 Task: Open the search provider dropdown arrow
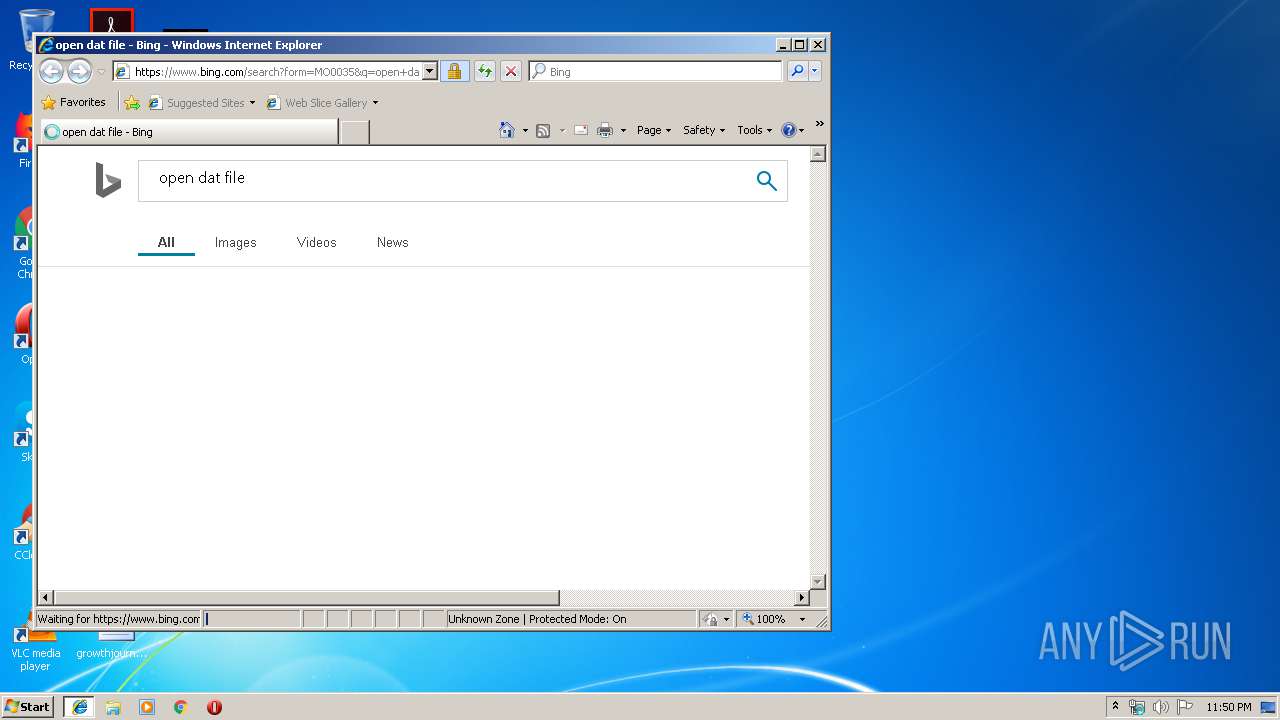tap(815, 71)
